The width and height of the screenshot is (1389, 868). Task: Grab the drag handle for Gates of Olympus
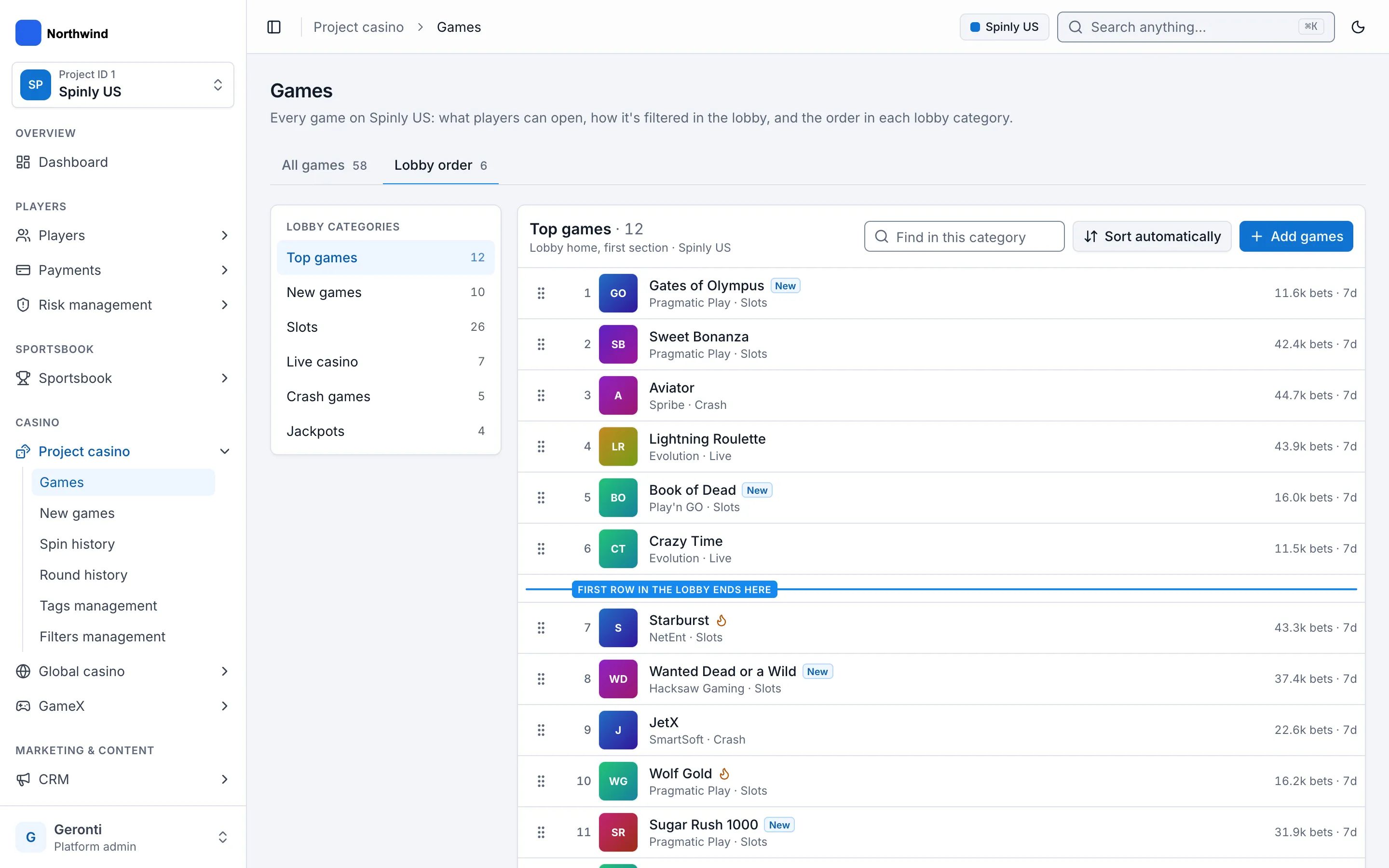click(541, 293)
